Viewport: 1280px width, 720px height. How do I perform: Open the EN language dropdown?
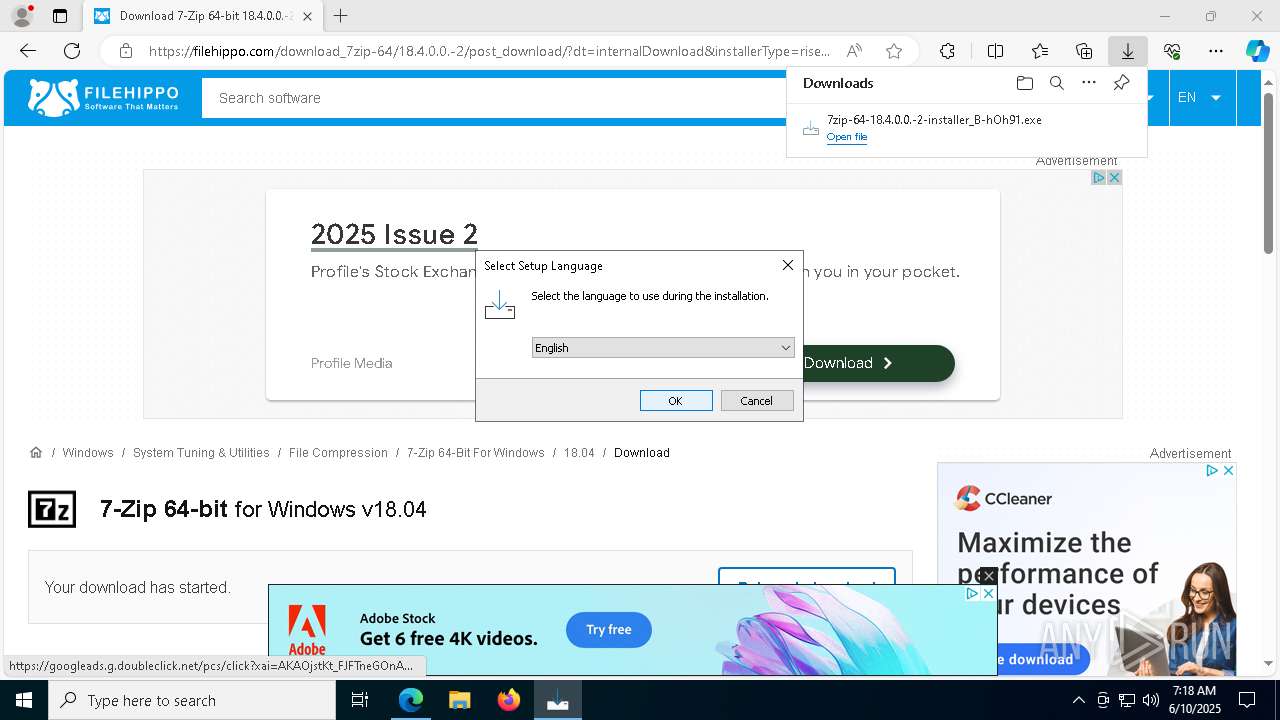[1199, 98]
